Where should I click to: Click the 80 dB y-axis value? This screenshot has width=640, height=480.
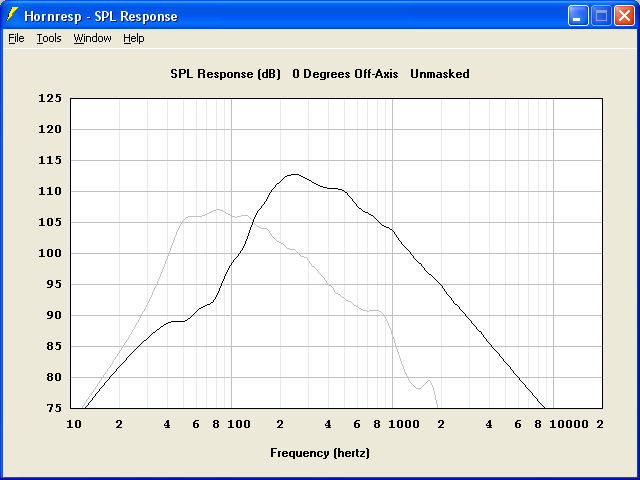pyautogui.click(x=54, y=378)
